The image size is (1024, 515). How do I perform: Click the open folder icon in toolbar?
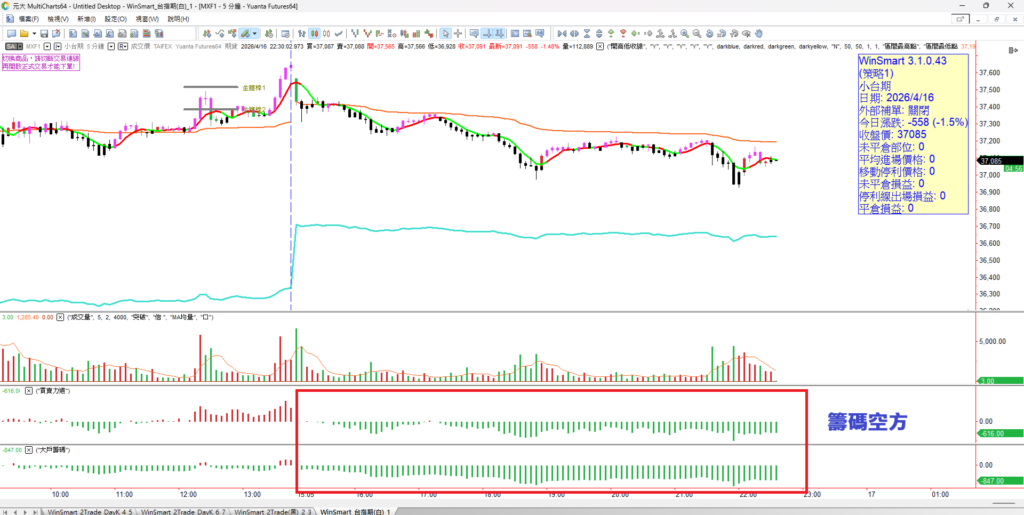[22, 32]
